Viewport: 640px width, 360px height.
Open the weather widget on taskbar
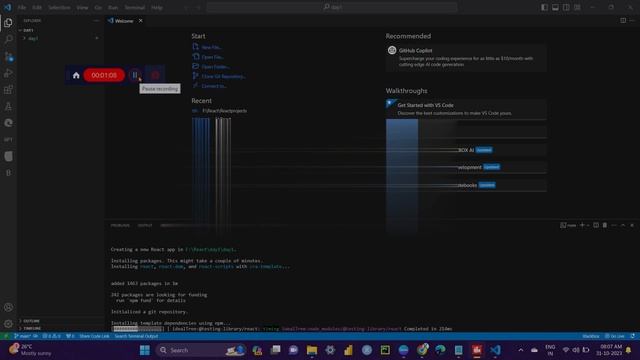[31, 350]
